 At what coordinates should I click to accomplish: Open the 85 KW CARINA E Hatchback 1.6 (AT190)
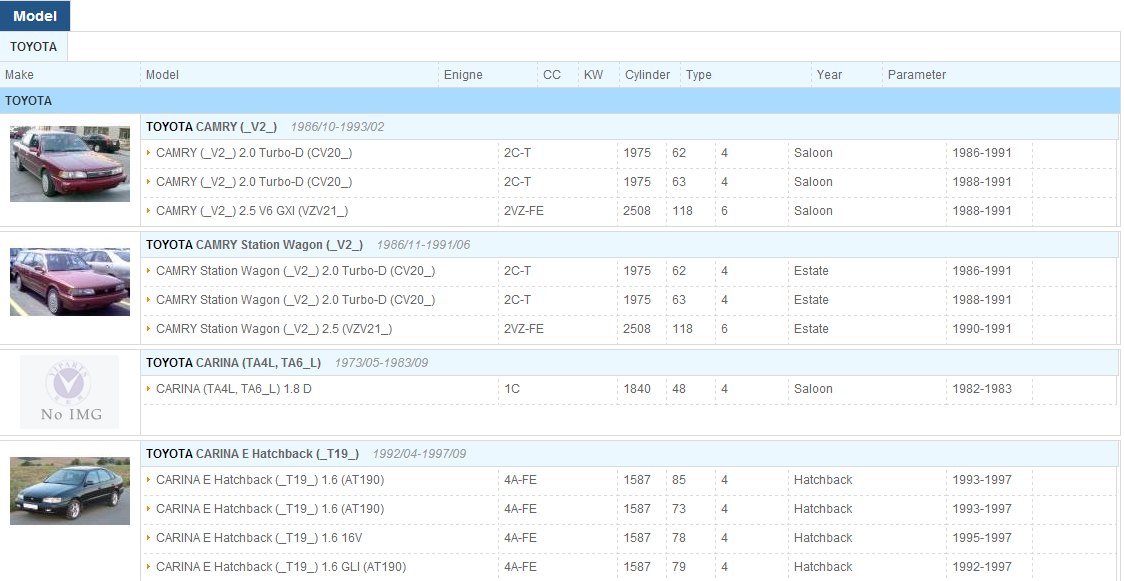click(270, 480)
